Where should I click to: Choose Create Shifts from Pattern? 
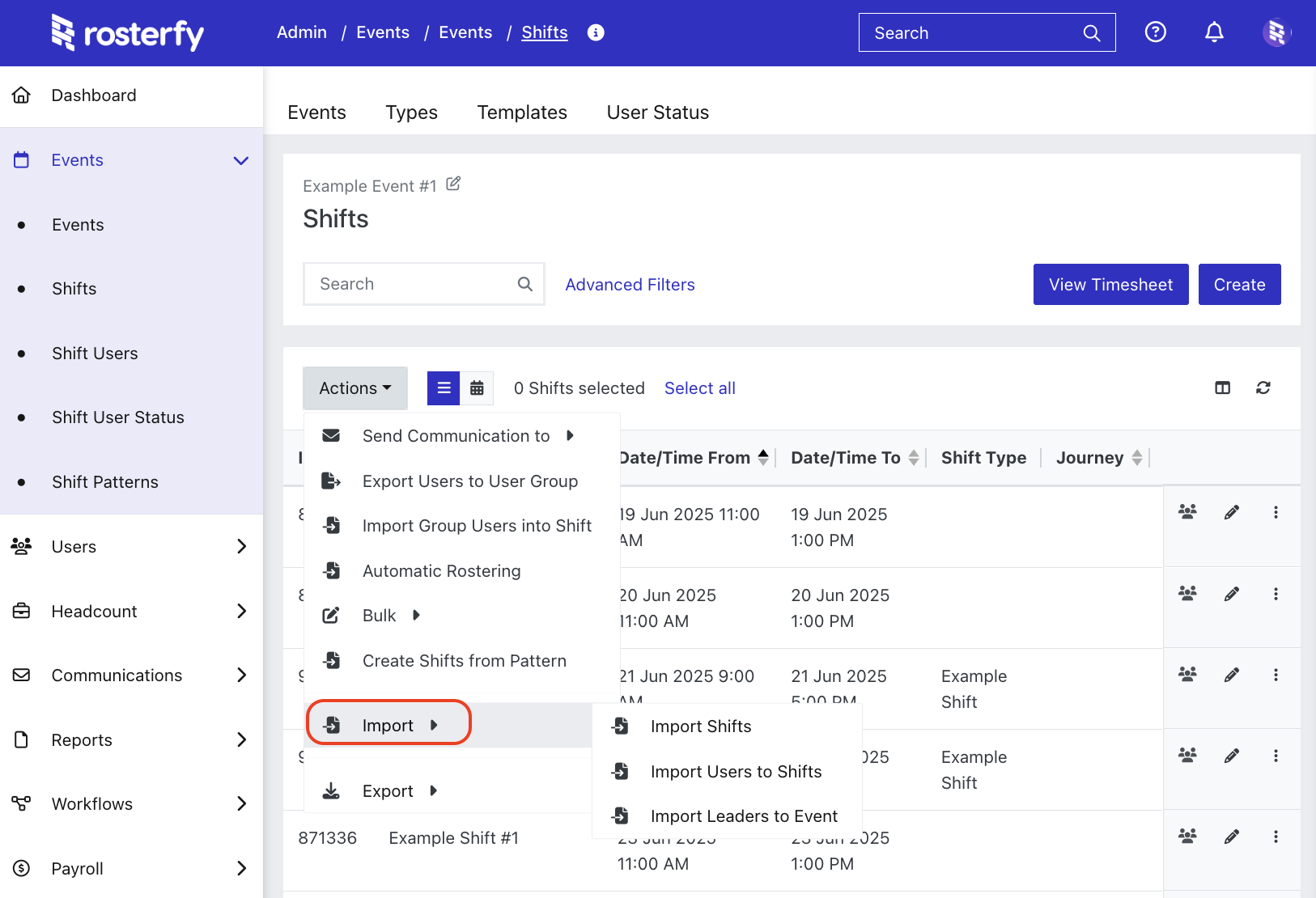tap(461, 661)
